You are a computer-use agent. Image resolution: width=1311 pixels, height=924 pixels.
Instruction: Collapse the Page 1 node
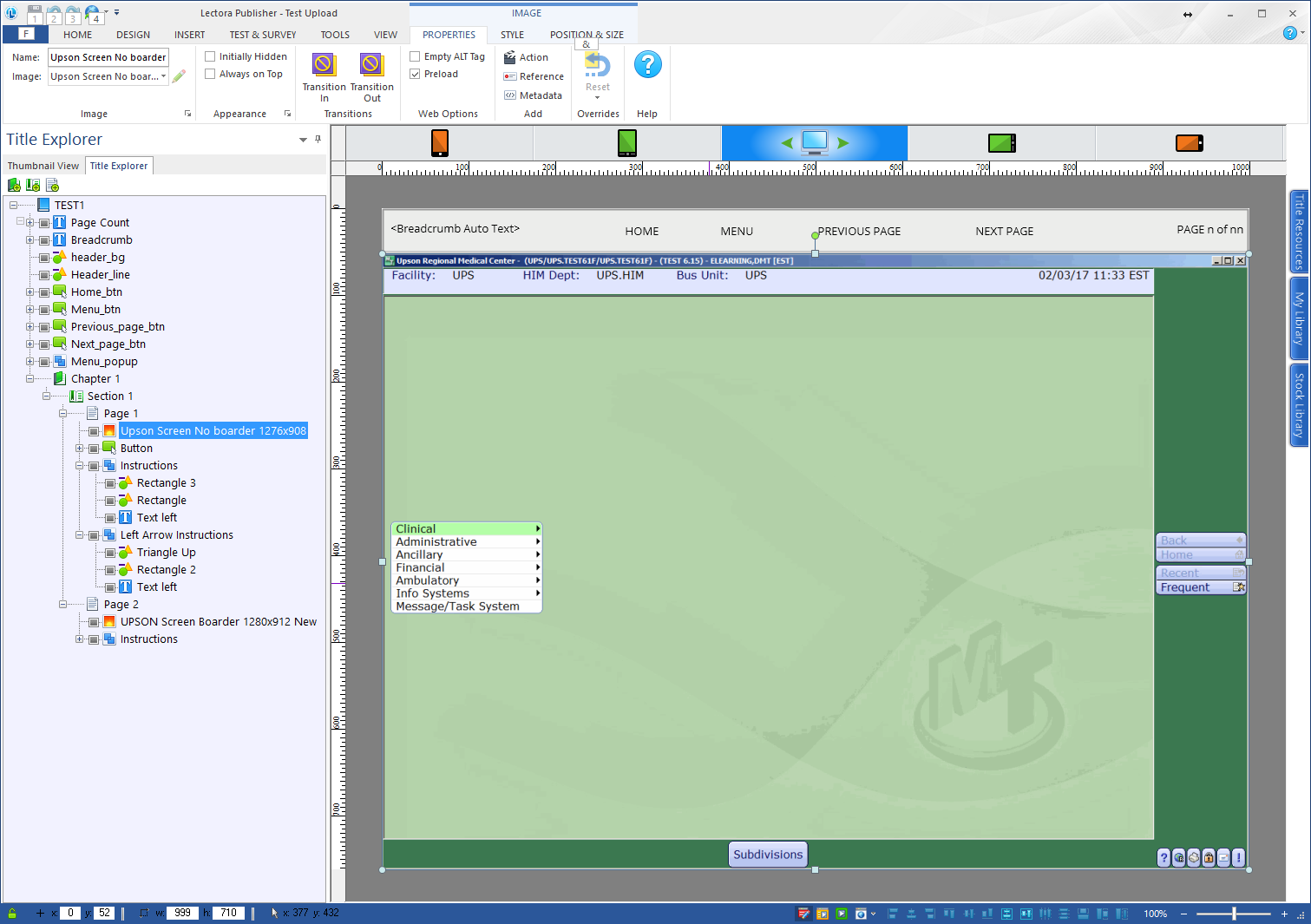(x=62, y=414)
